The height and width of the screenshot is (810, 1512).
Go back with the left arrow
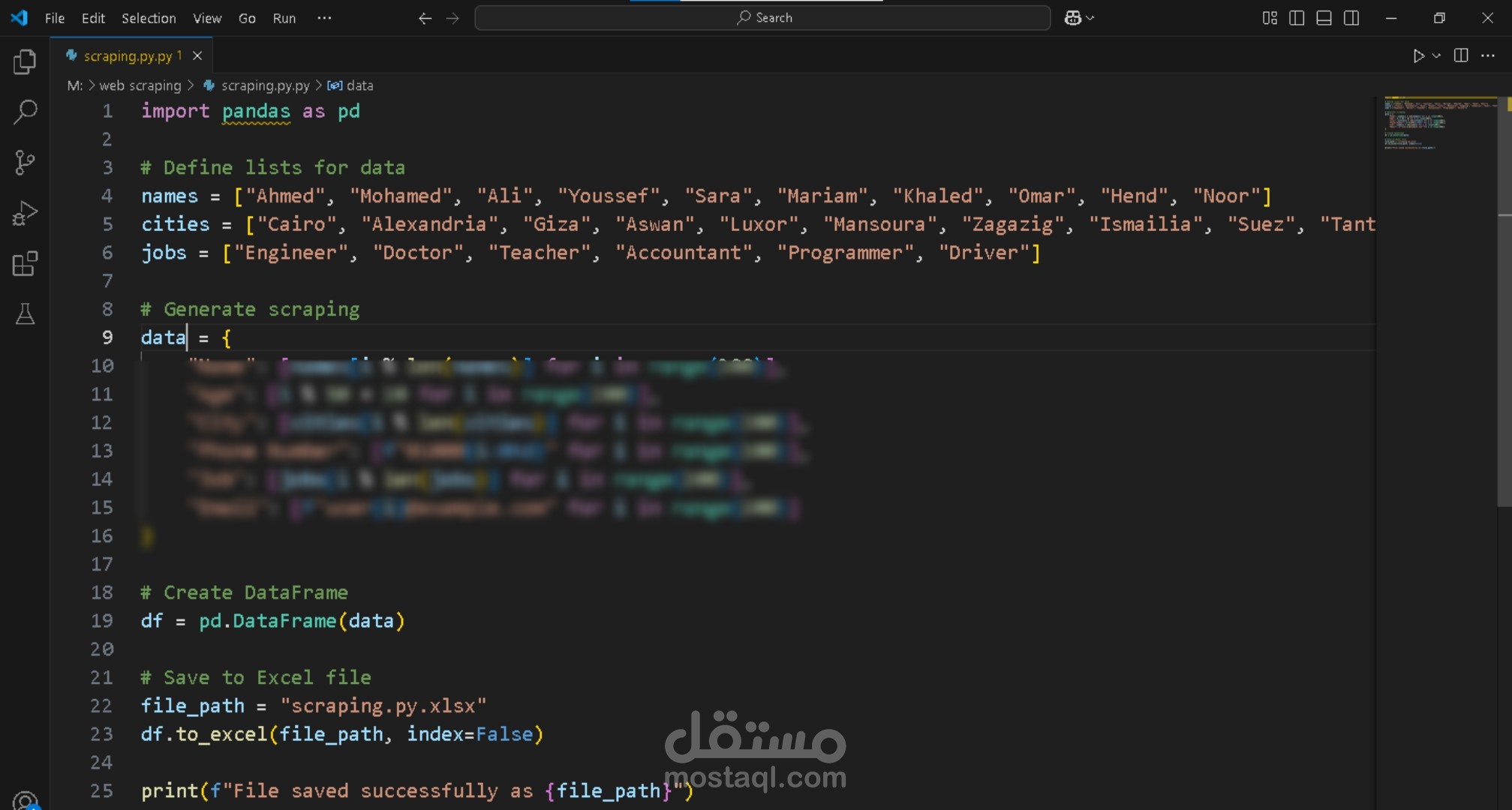coord(425,18)
